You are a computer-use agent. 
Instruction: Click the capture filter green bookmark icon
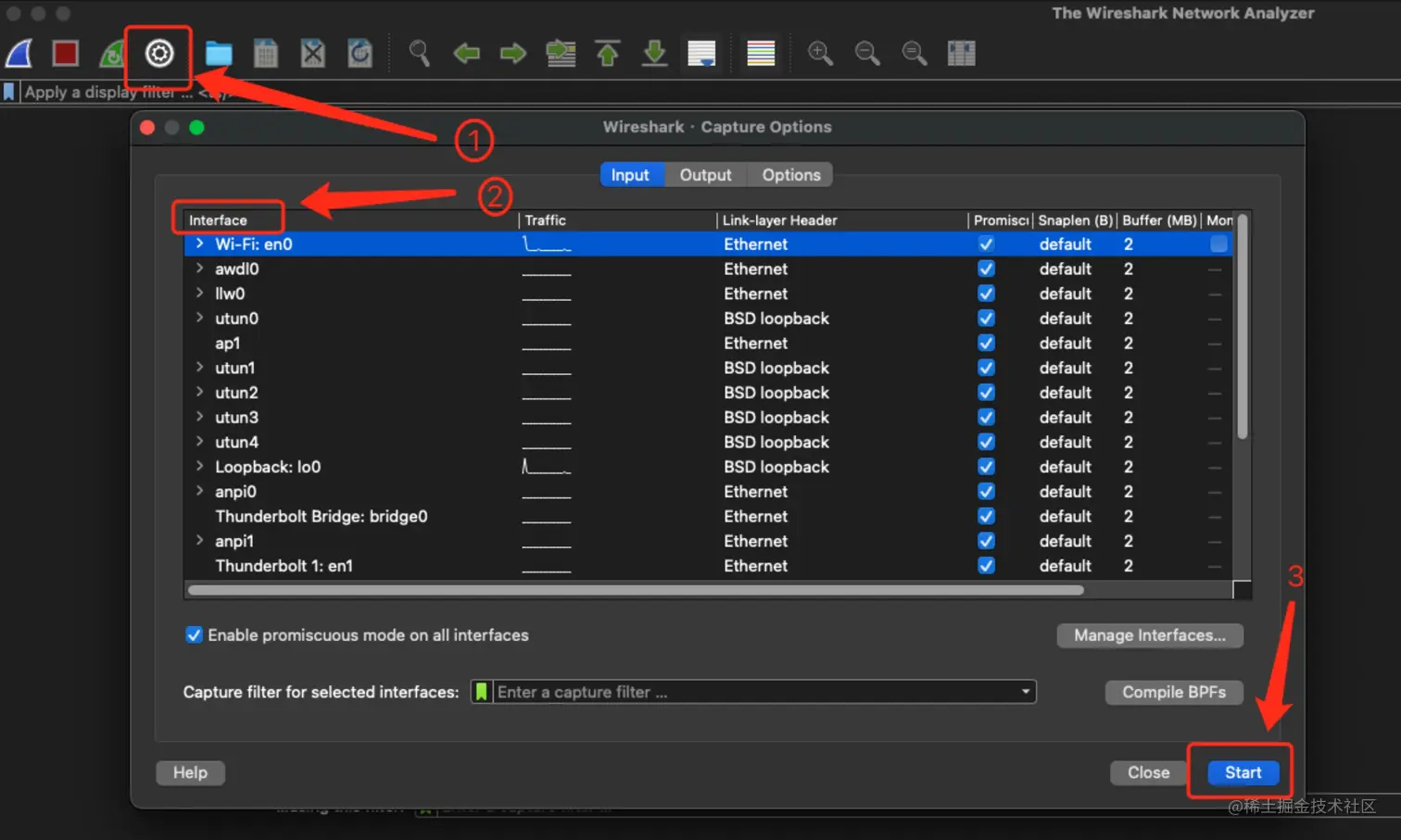click(481, 692)
